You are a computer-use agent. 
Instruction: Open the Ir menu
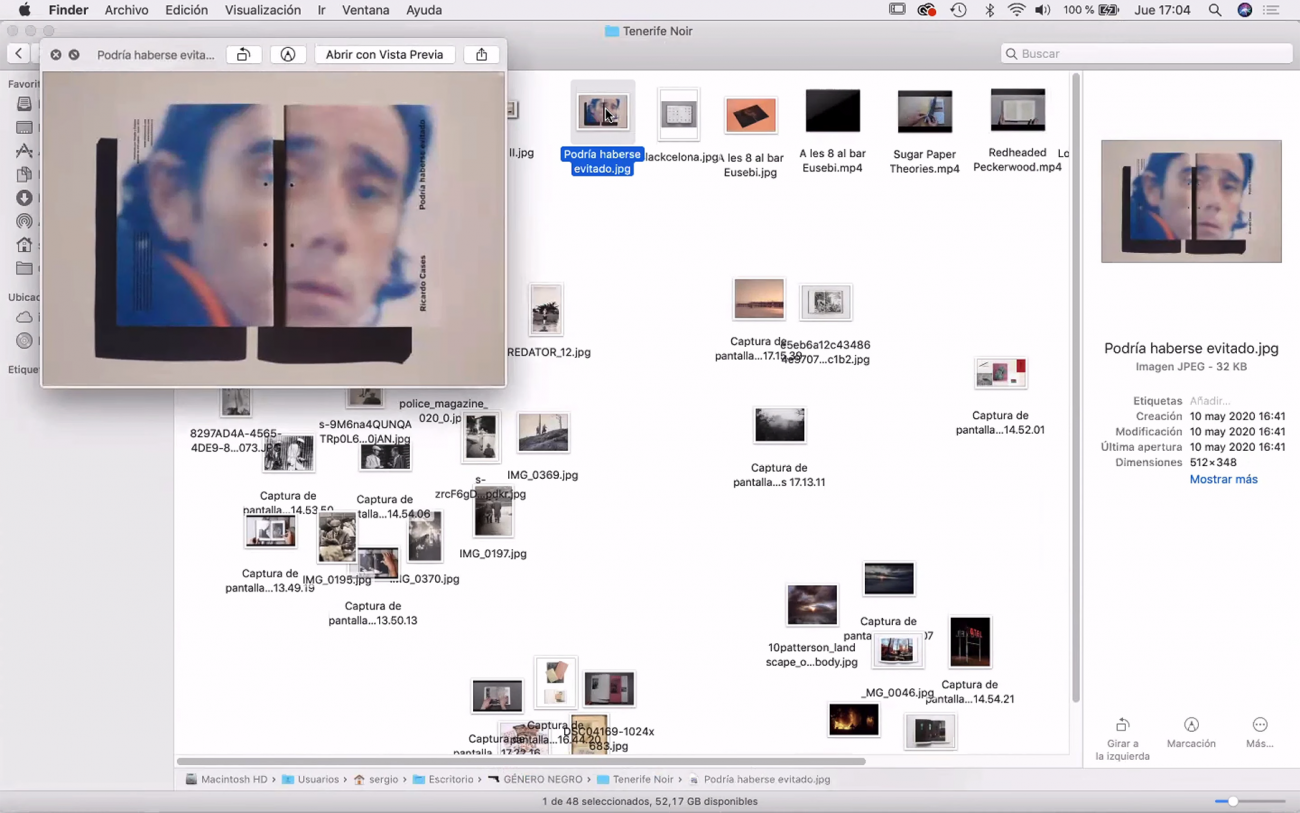[x=322, y=10]
